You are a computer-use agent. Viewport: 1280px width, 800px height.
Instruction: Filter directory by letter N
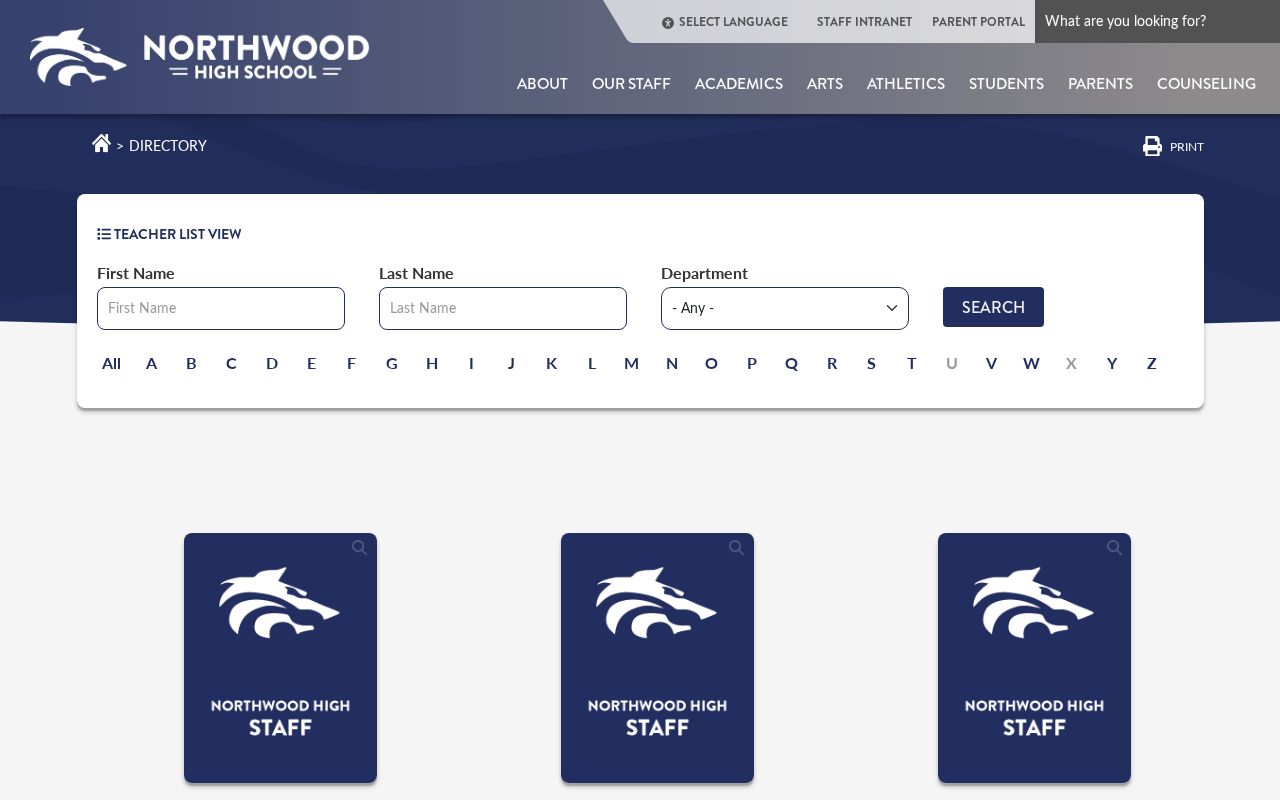[672, 363]
